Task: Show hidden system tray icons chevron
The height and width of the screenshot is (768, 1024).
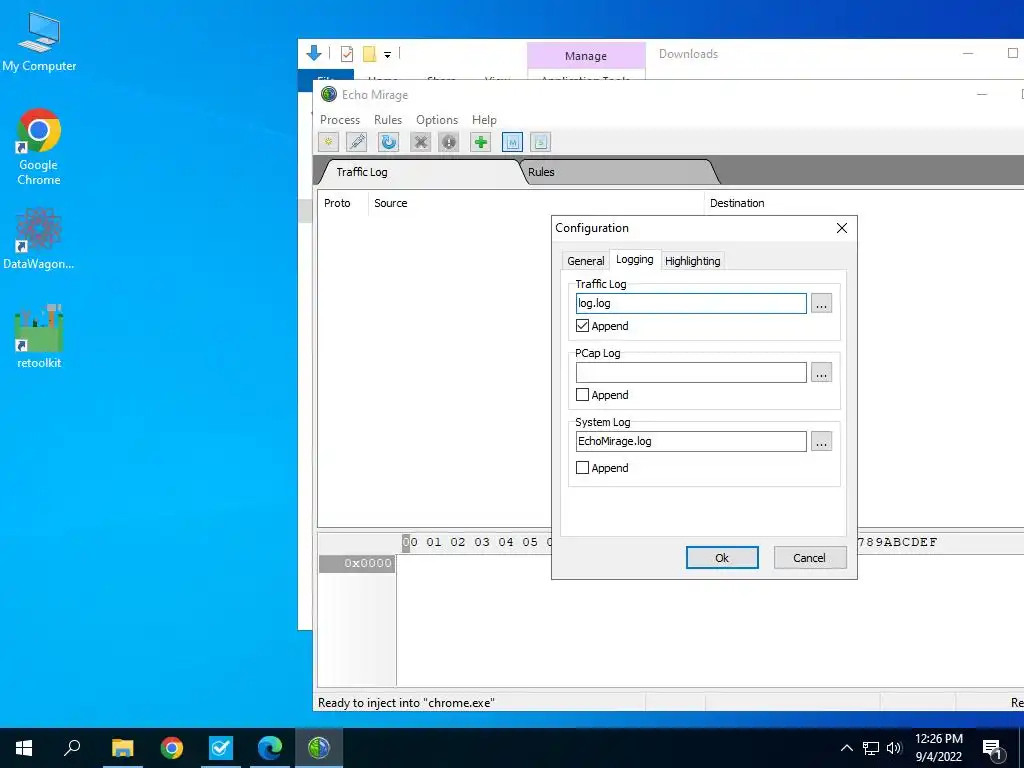Action: [846, 748]
